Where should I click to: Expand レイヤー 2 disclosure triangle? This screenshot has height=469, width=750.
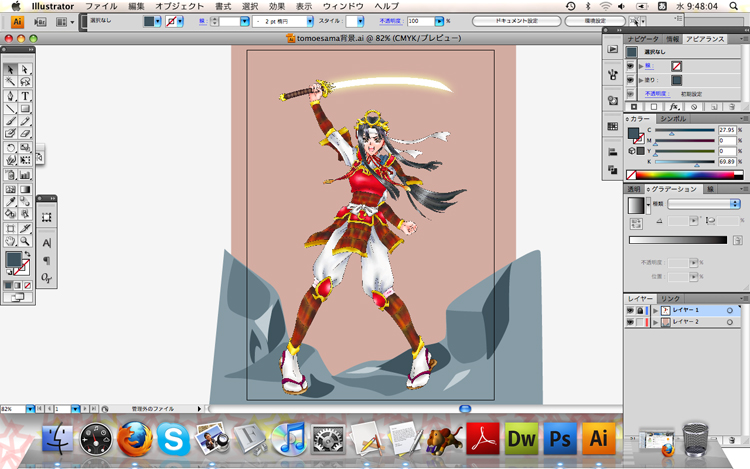[x=655, y=323]
